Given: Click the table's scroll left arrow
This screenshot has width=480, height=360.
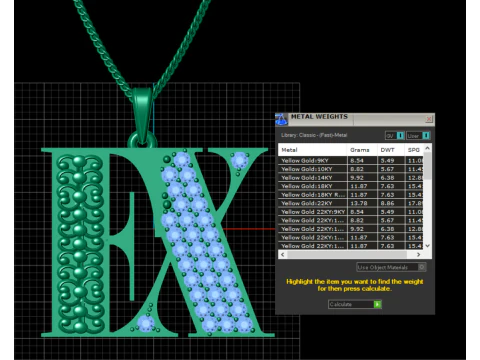Looking at the screenshot, I should click(x=283, y=255).
